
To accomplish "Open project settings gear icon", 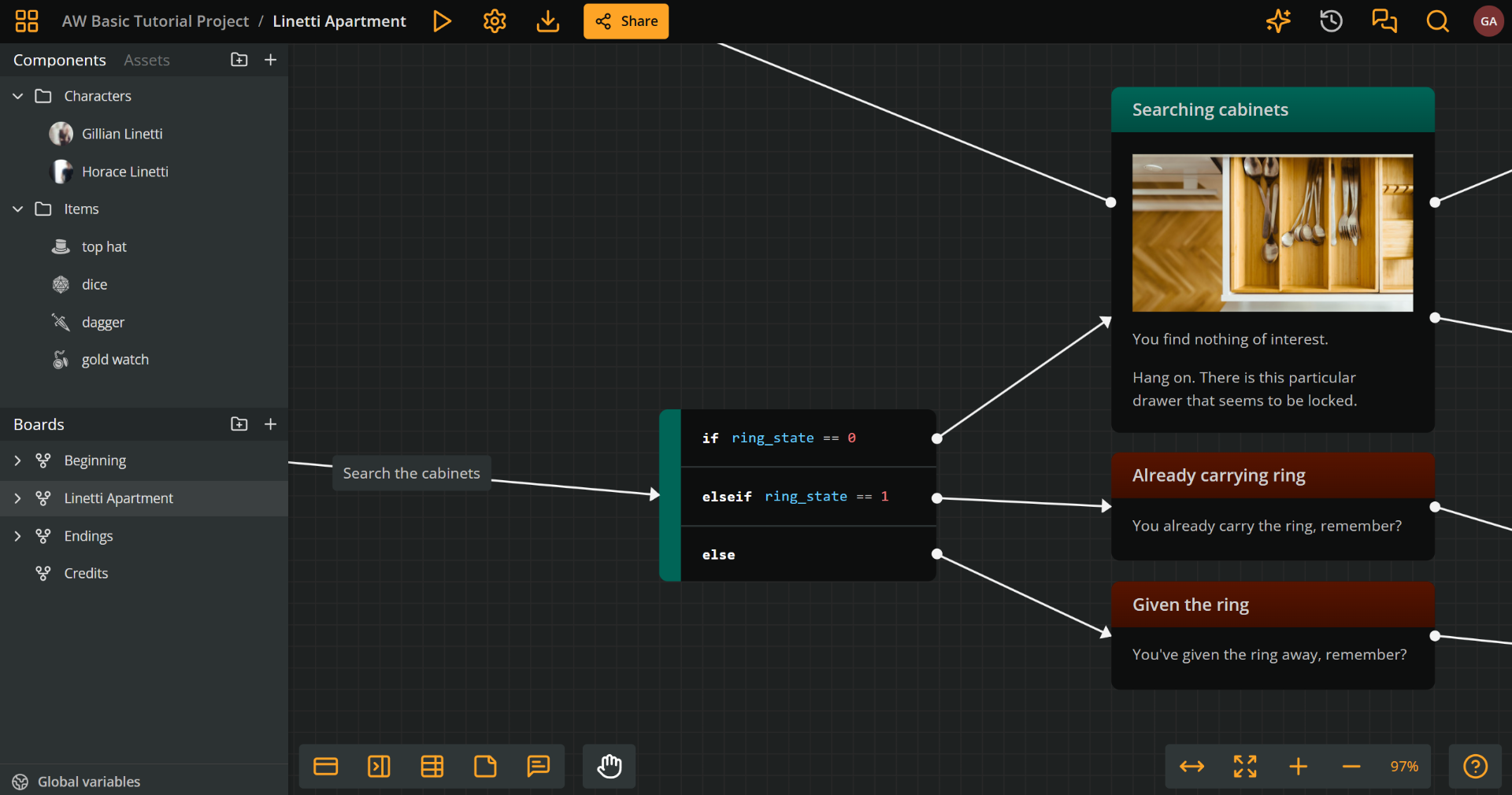I will [x=495, y=21].
